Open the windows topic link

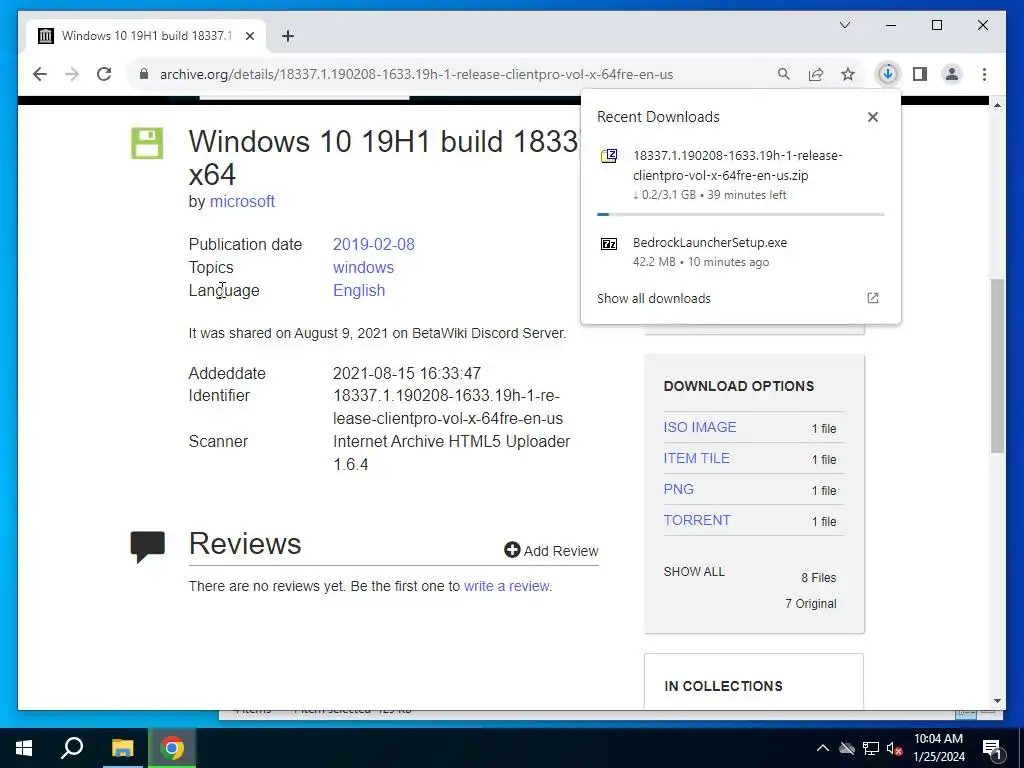[363, 267]
